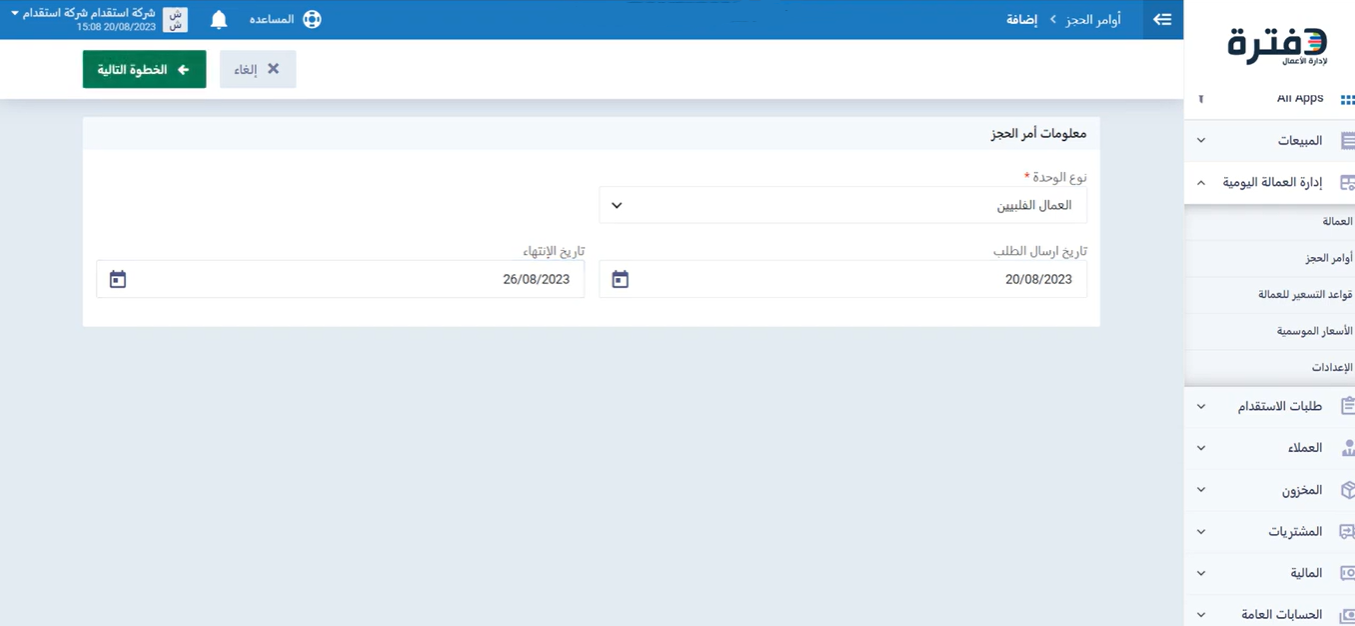The height and width of the screenshot is (626, 1355).
Task: Click the تاريخ ارسال الطلب field label
Action: point(1040,251)
